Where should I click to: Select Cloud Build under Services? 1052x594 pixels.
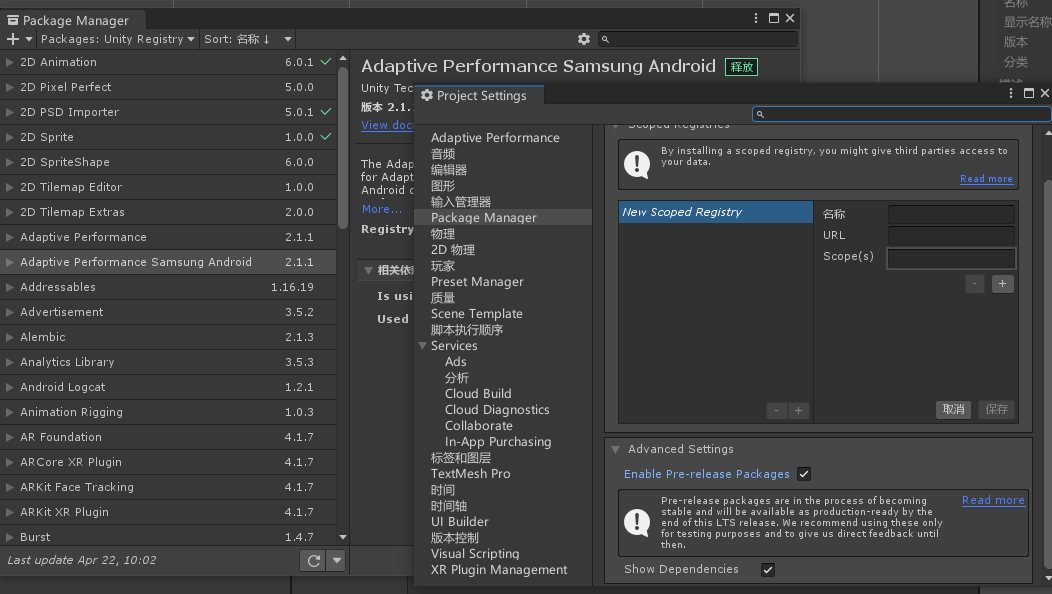pos(478,394)
